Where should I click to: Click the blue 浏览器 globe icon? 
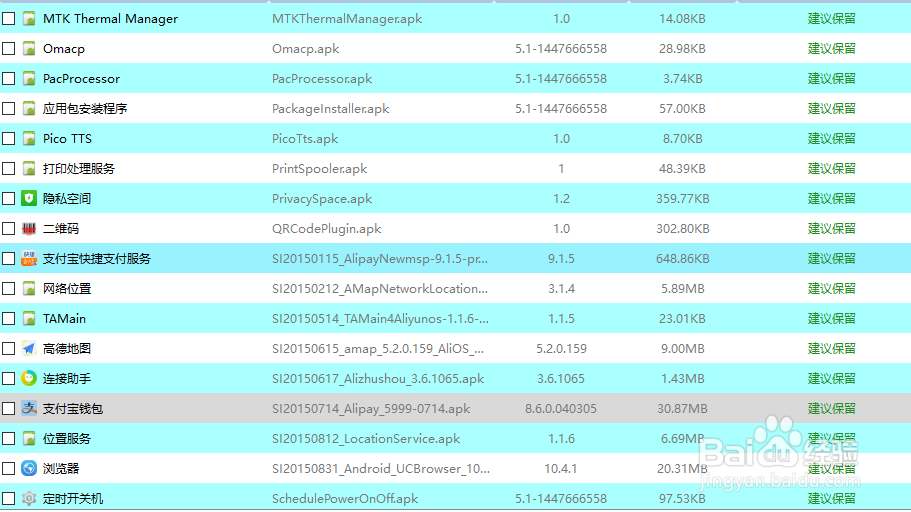coord(29,468)
